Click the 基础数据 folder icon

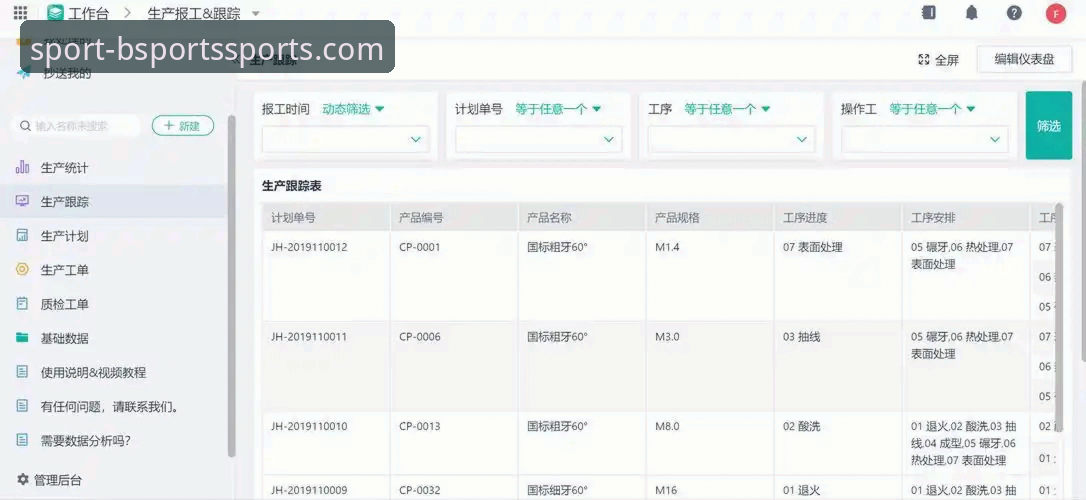pyautogui.click(x=23, y=338)
